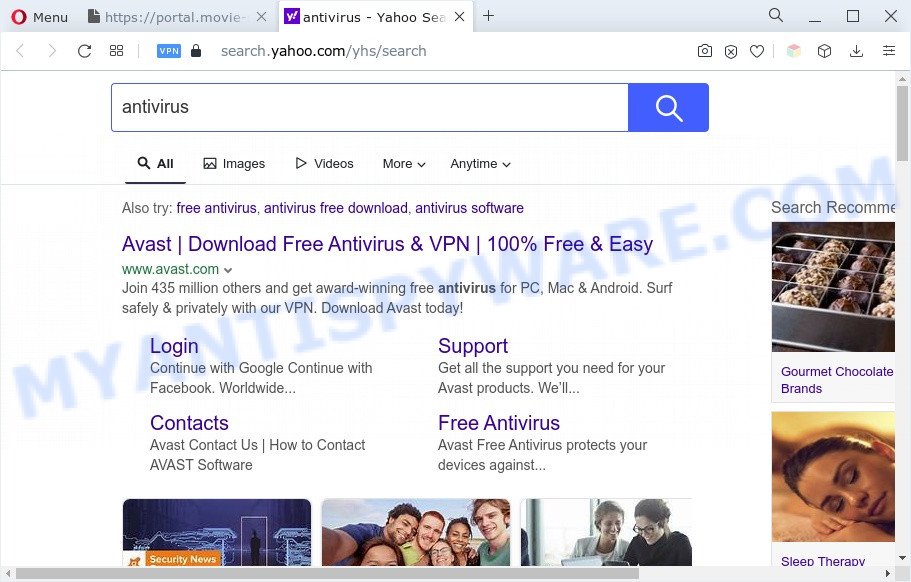Open Speed Dial start page grid
Screen dimensions: 911x582
116,51
